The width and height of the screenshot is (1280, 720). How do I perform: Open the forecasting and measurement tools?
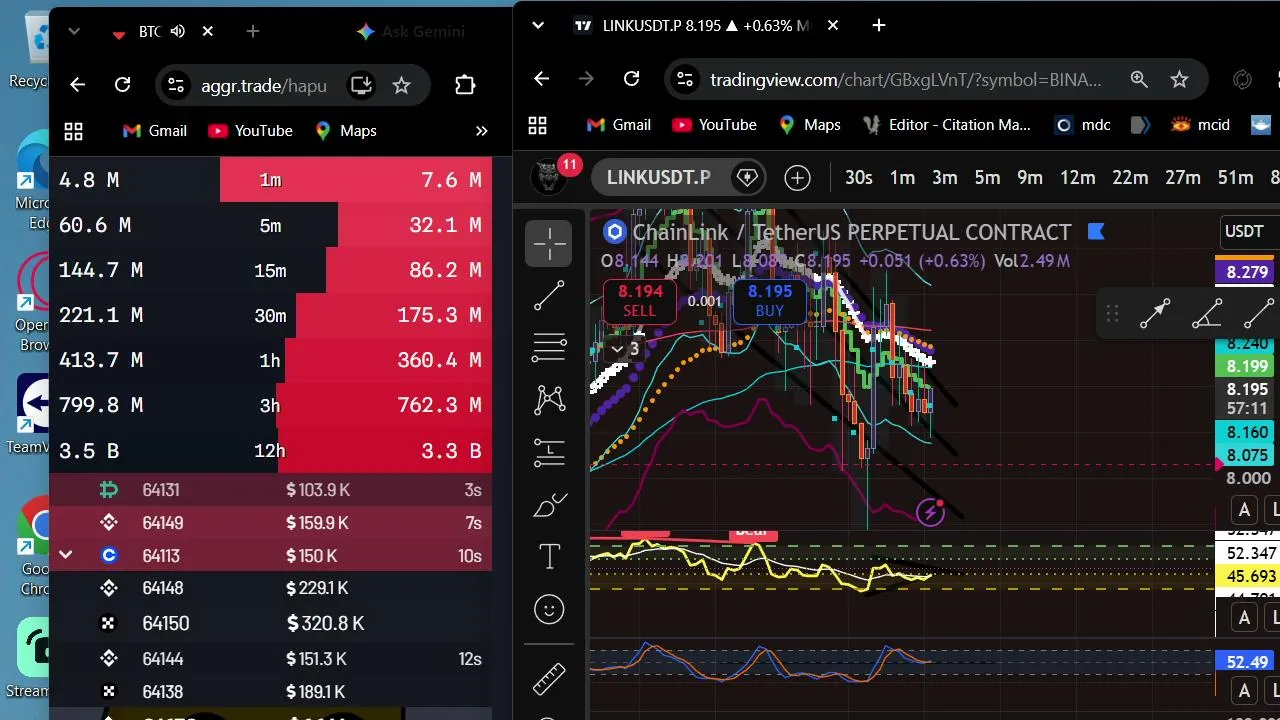[549, 452]
